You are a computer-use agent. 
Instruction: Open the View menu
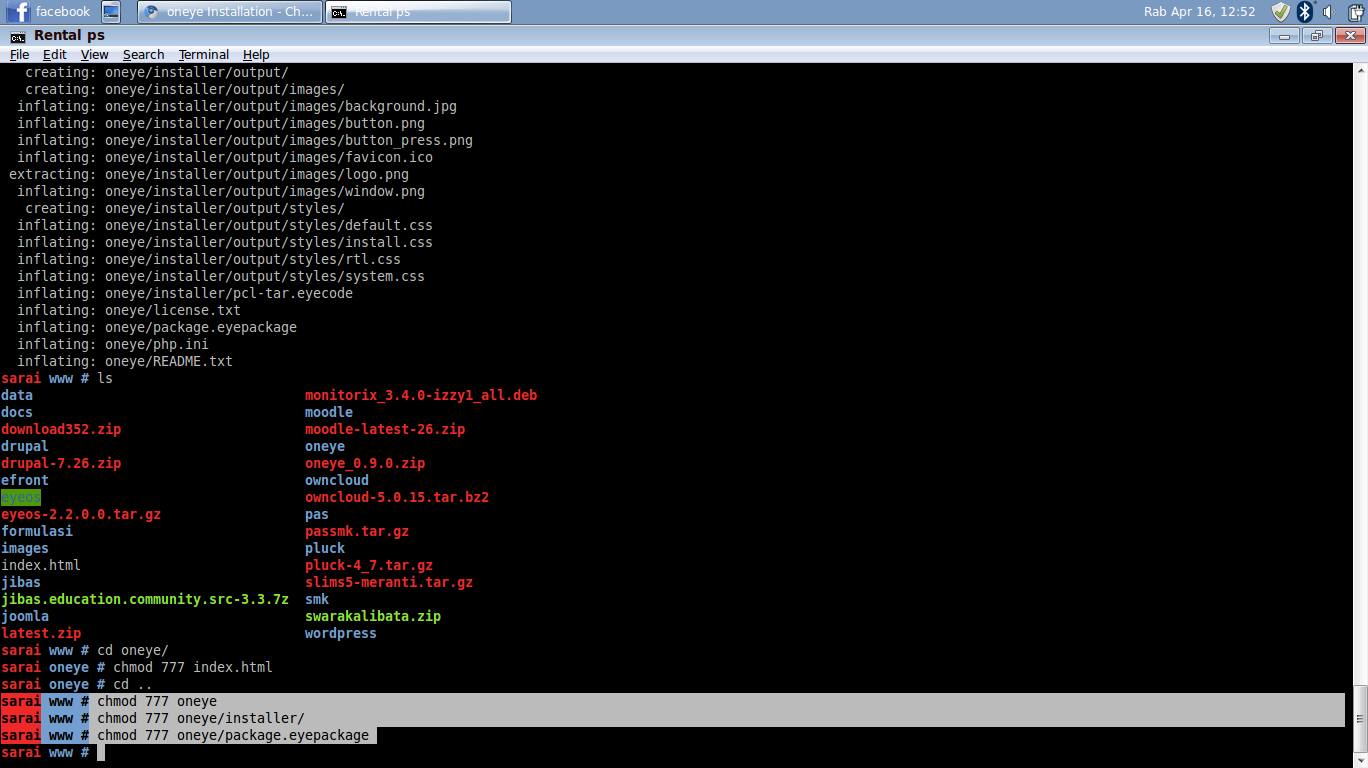tap(95, 55)
